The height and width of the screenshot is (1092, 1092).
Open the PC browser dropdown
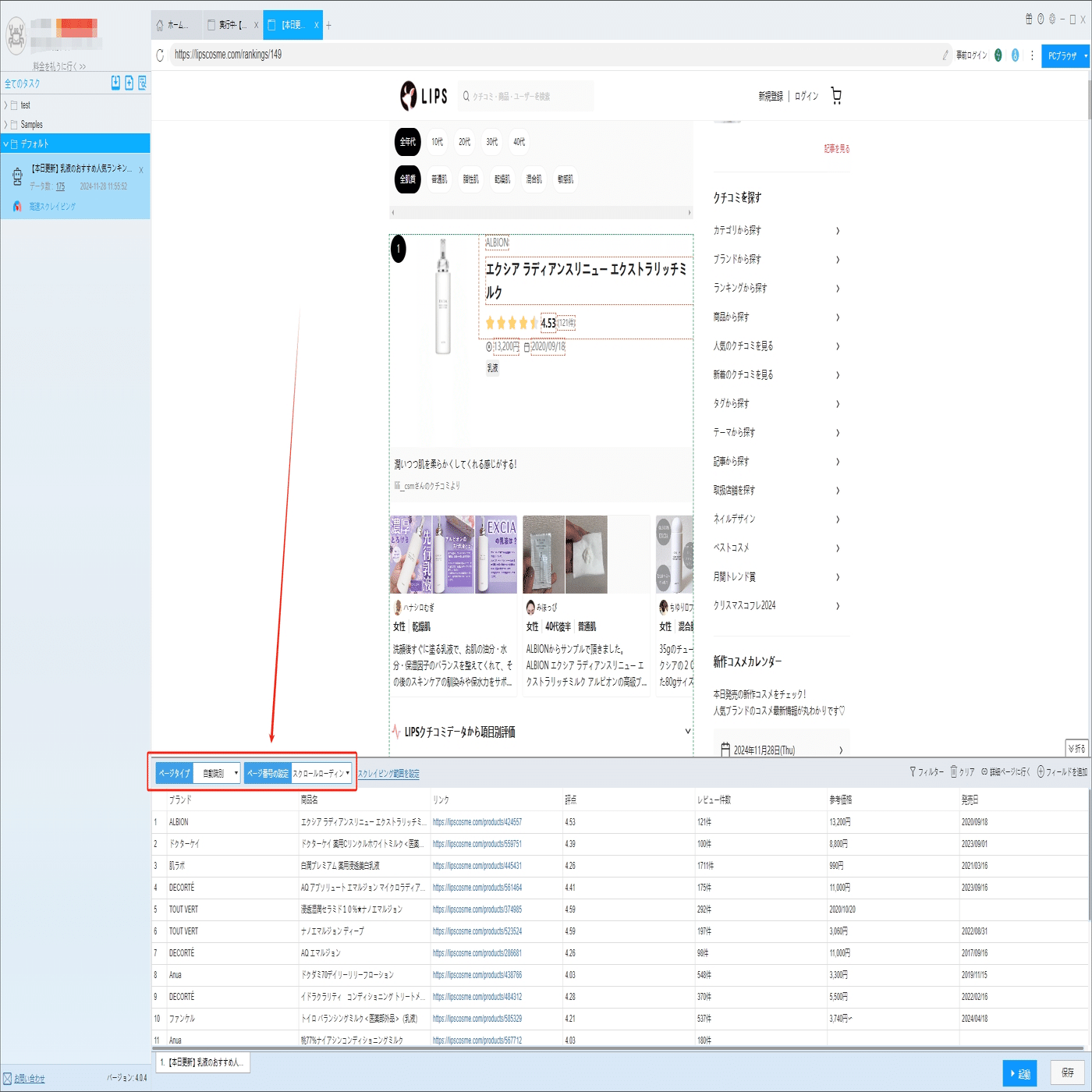1066,55
